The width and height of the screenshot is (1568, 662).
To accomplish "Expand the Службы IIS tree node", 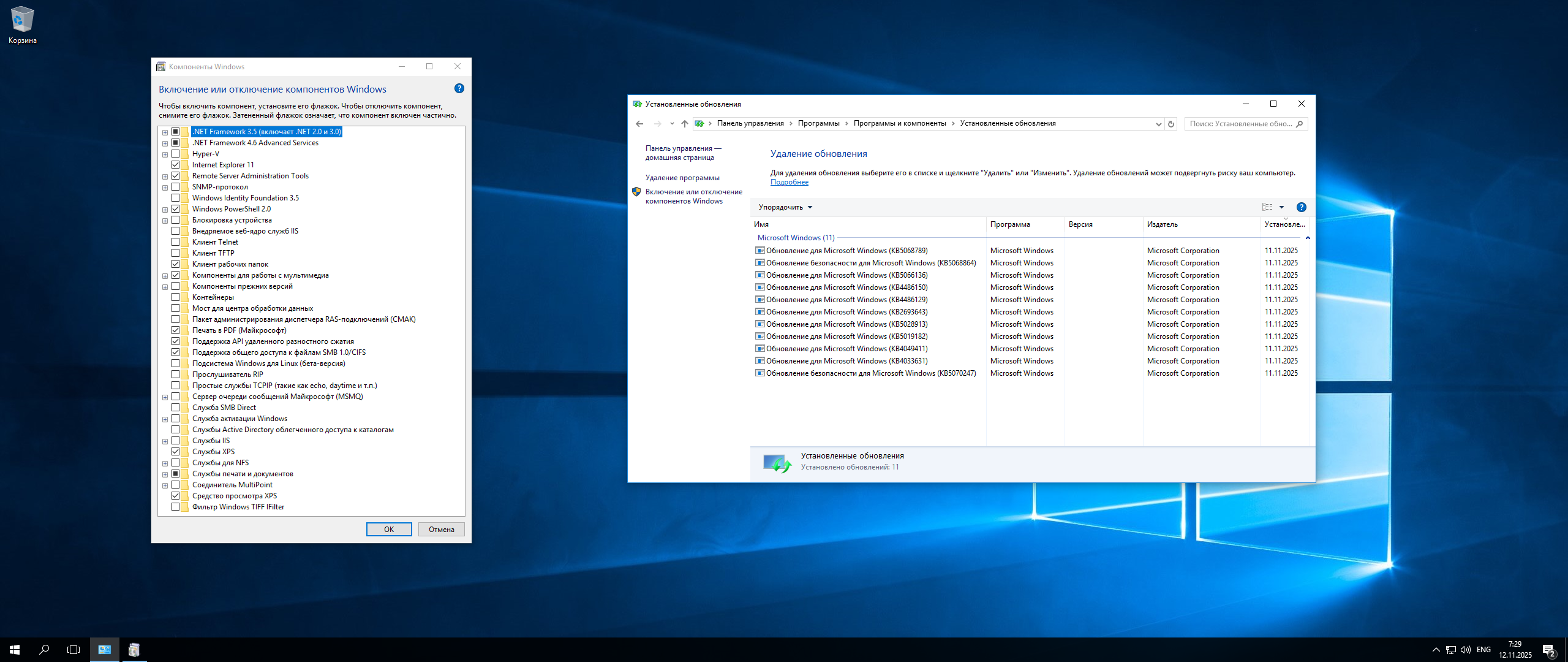I will [165, 441].
